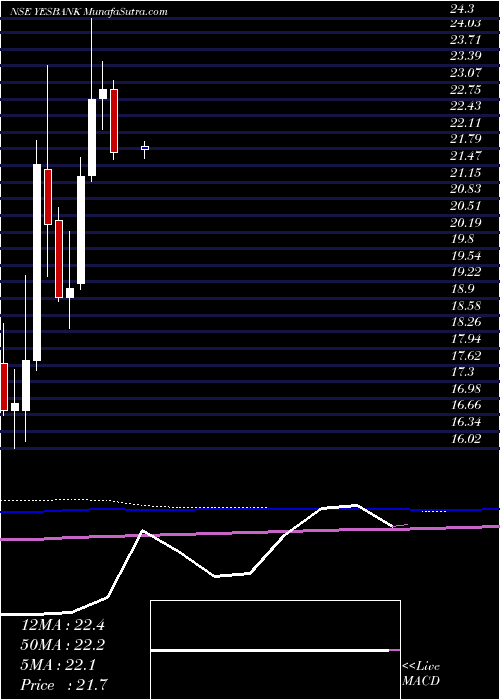Click the Price : 21.7 reading
Image resolution: width=500 pixels, height=700 pixels.
pos(64,685)
